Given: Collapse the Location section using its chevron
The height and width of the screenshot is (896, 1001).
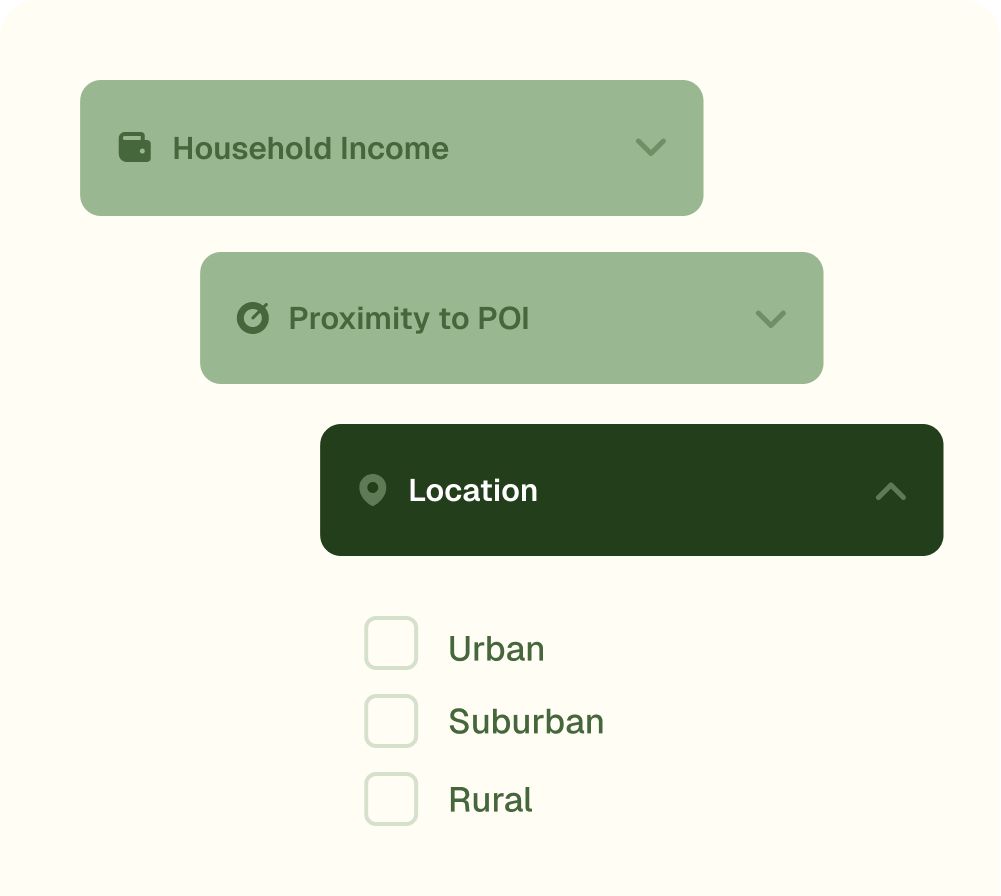Looking at the screenshot, I should pyautogui.click(x=890, y=491).
